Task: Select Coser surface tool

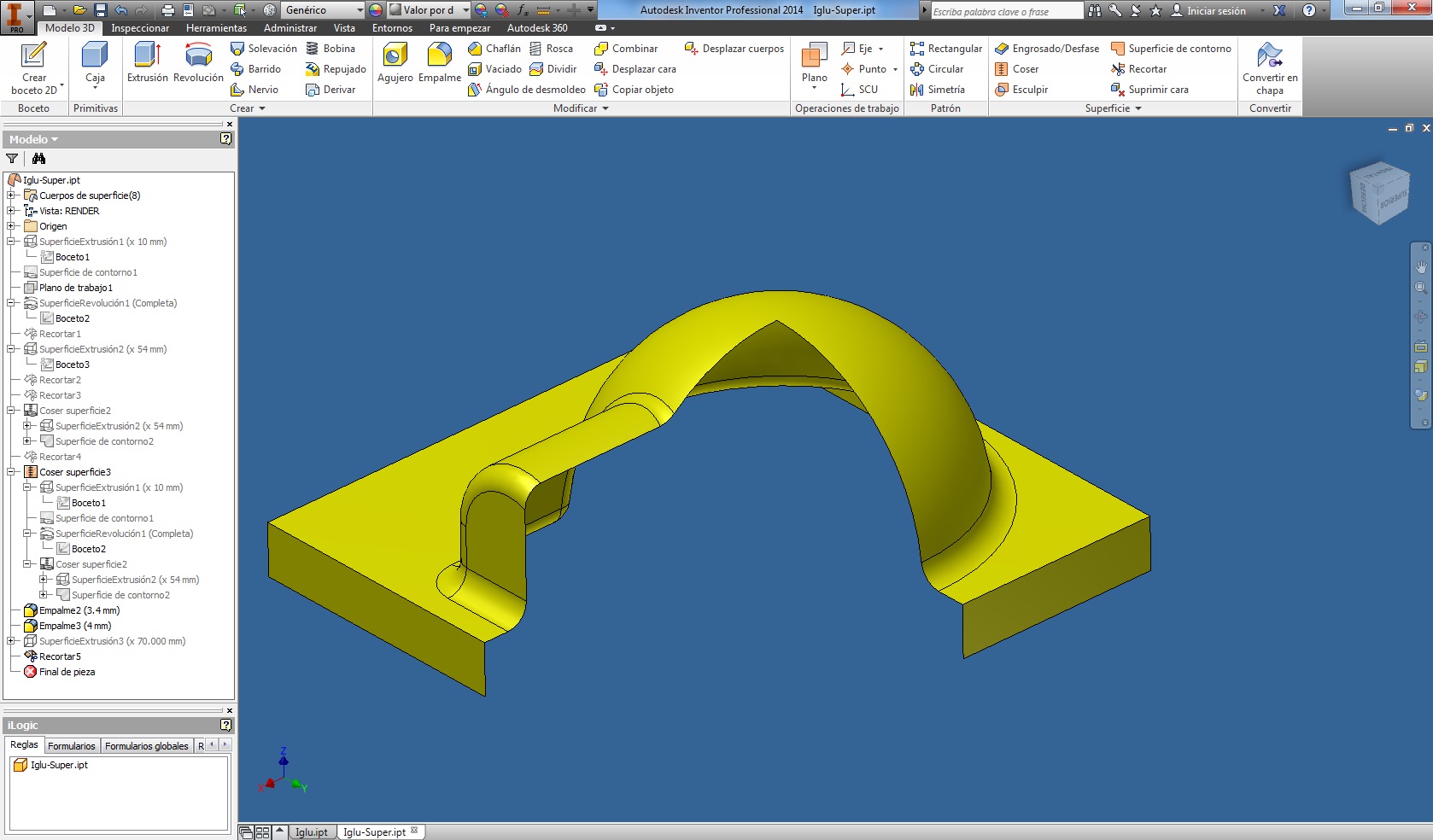Action: 1017,69
